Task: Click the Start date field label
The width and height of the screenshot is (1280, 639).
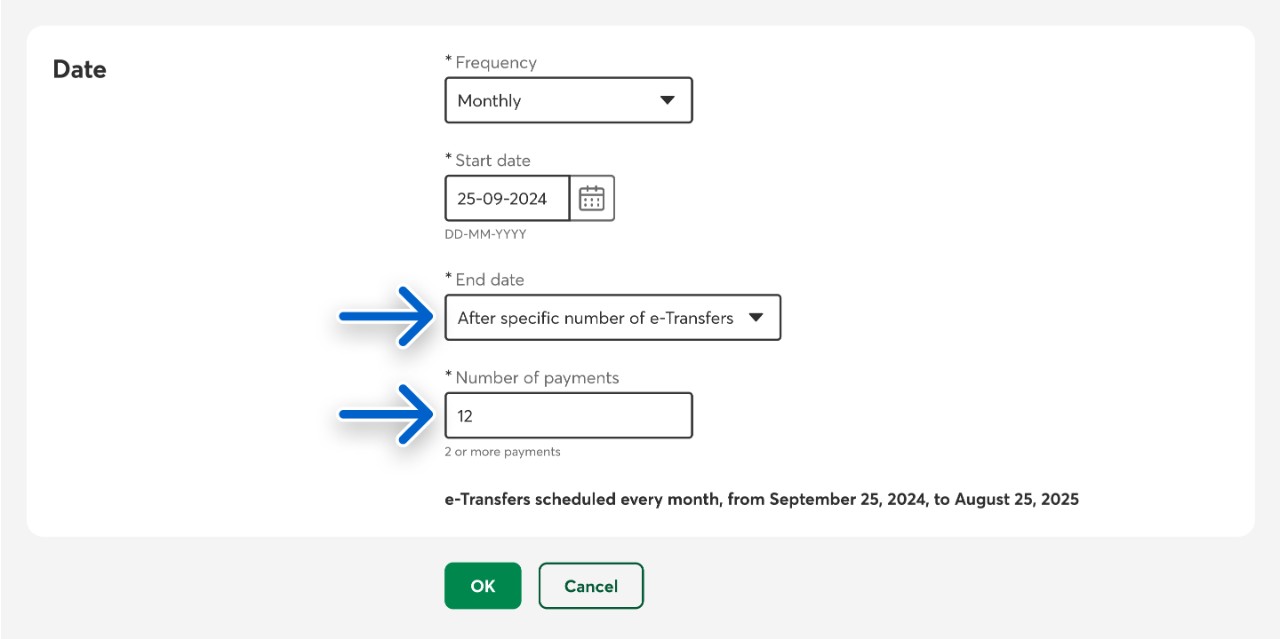Action: point(493,160)
